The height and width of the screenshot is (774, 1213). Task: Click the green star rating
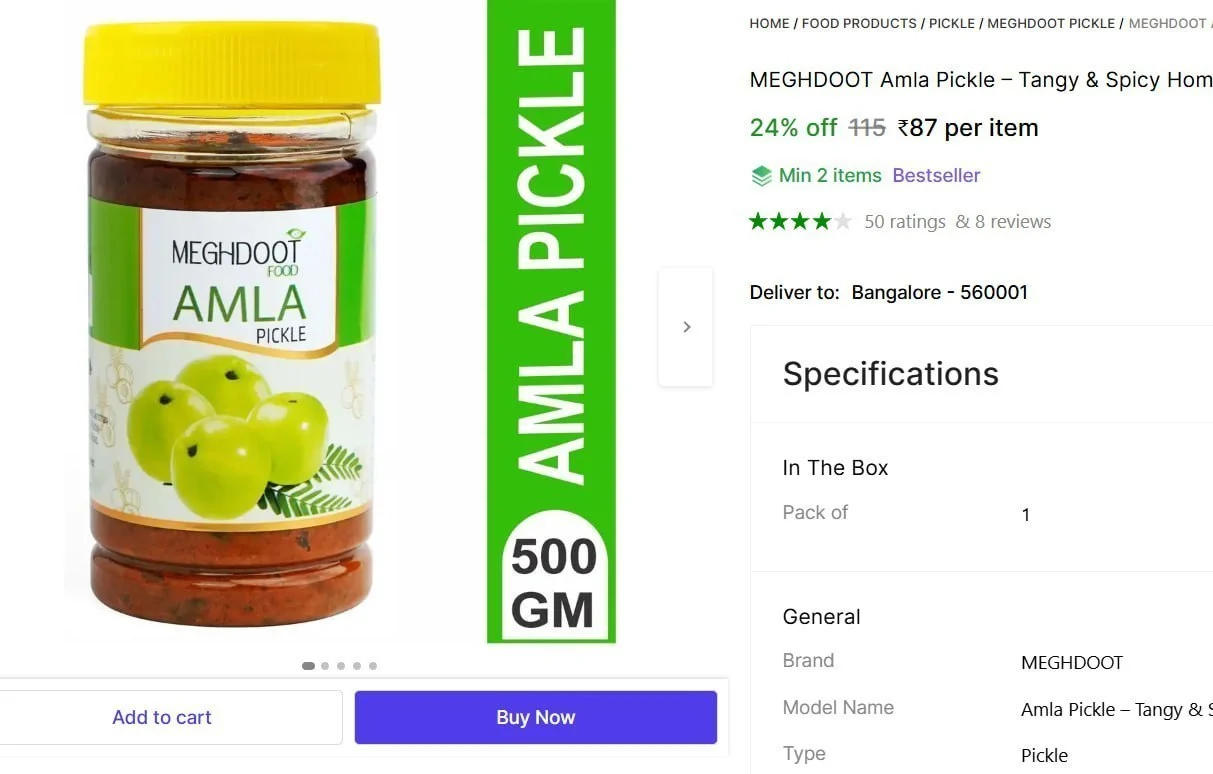coord(800,222)
